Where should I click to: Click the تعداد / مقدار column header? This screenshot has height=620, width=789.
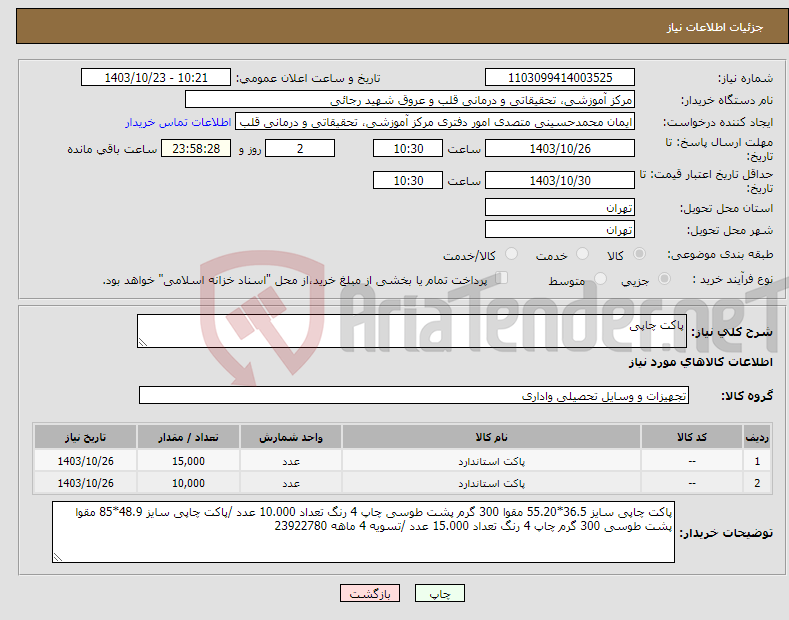click(x=188, y=437)
